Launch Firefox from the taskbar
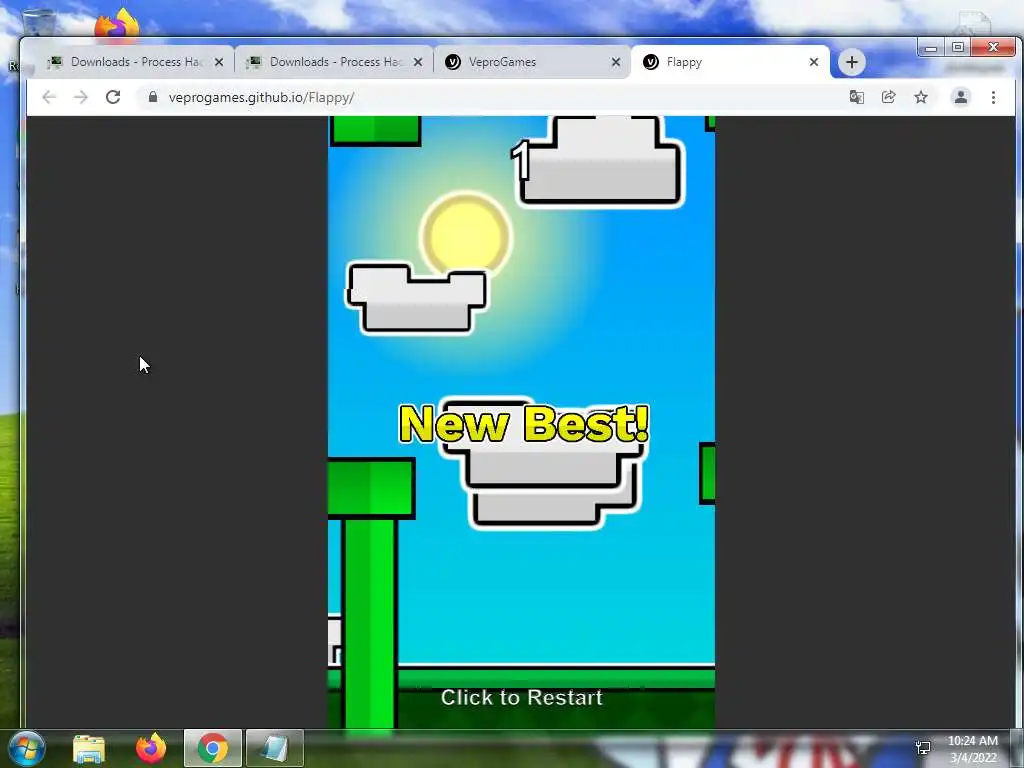The width and height of the screenshot is (1024, 768). pos(151,748)
